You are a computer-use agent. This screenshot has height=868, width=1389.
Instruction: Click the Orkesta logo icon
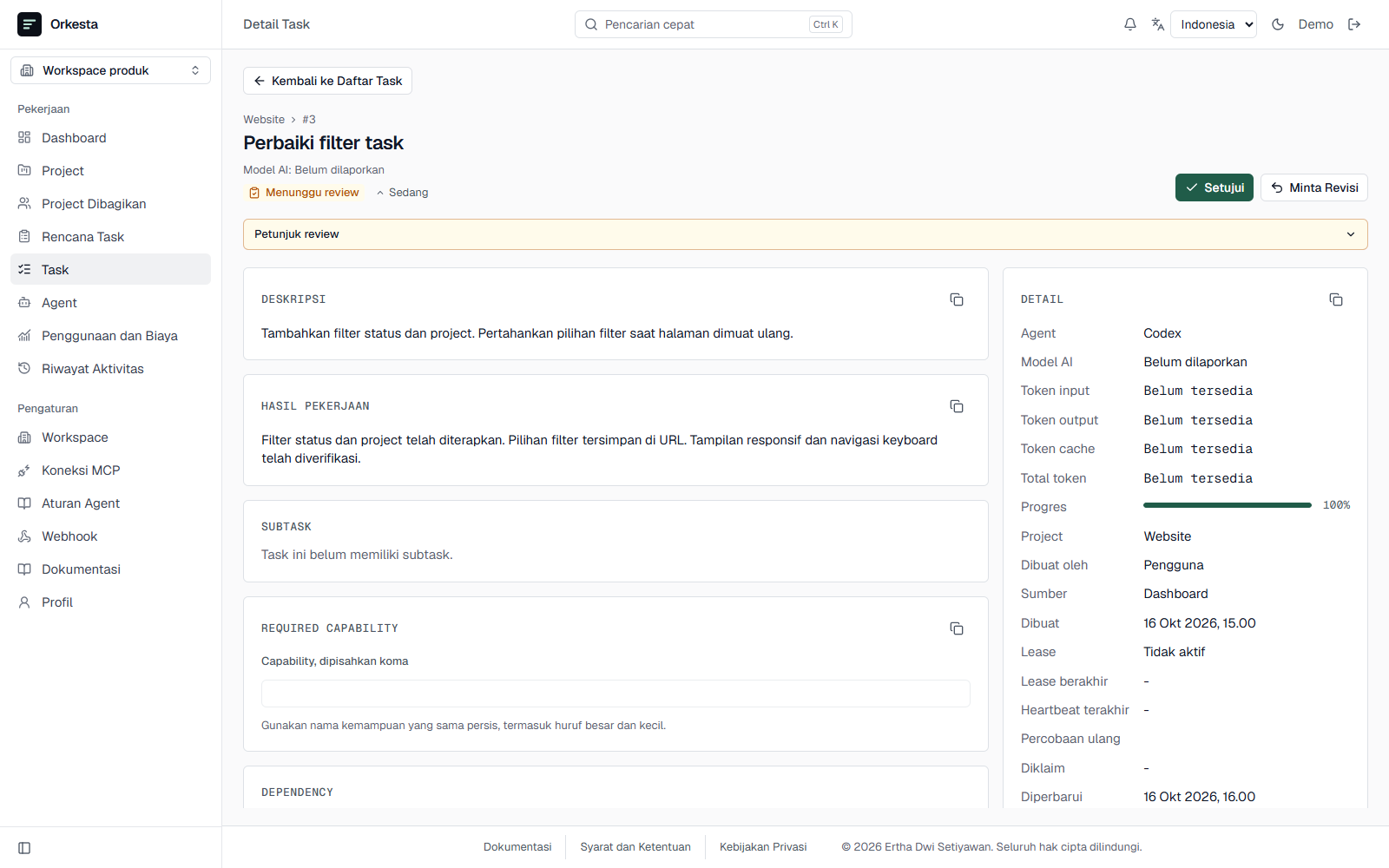coord(30,24)
